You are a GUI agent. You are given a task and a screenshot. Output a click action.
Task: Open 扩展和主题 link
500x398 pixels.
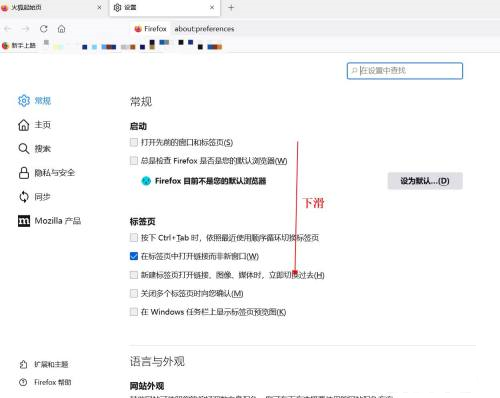click(x=44, y=364)
